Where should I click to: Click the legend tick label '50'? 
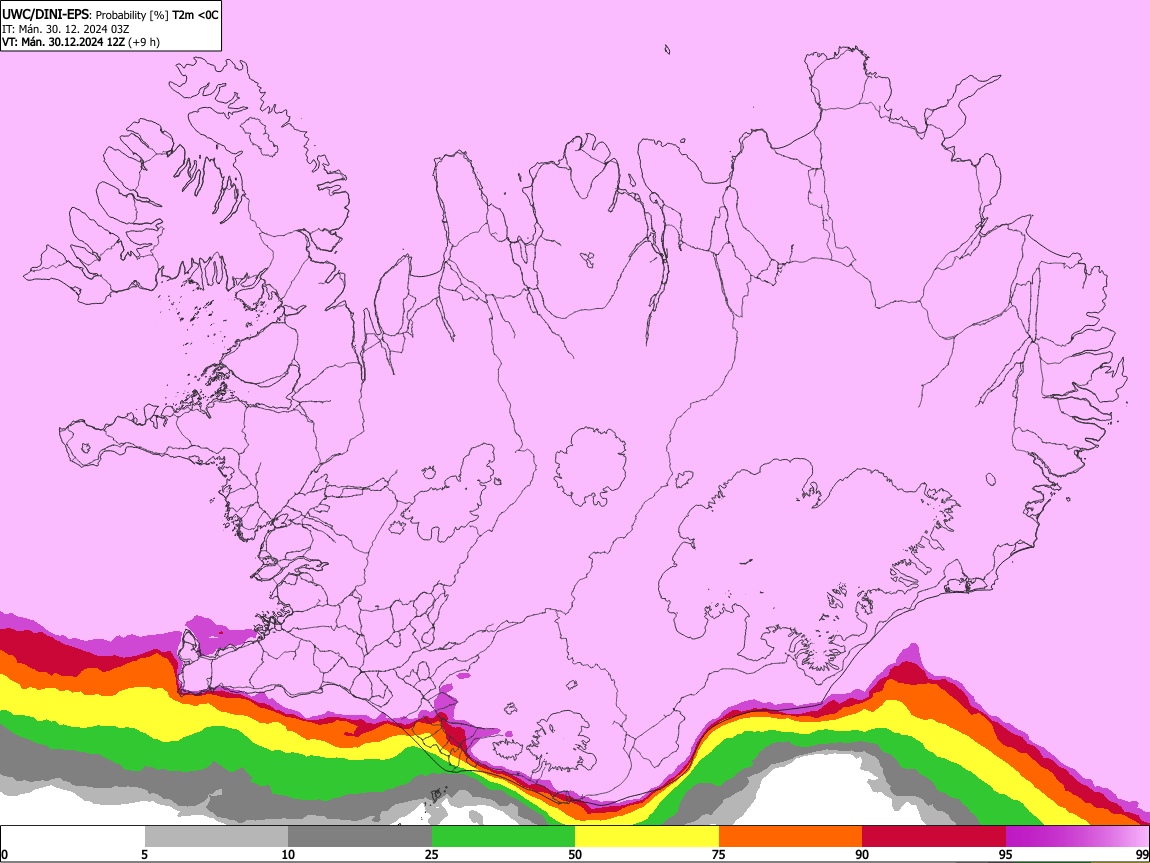pos(575,855)
